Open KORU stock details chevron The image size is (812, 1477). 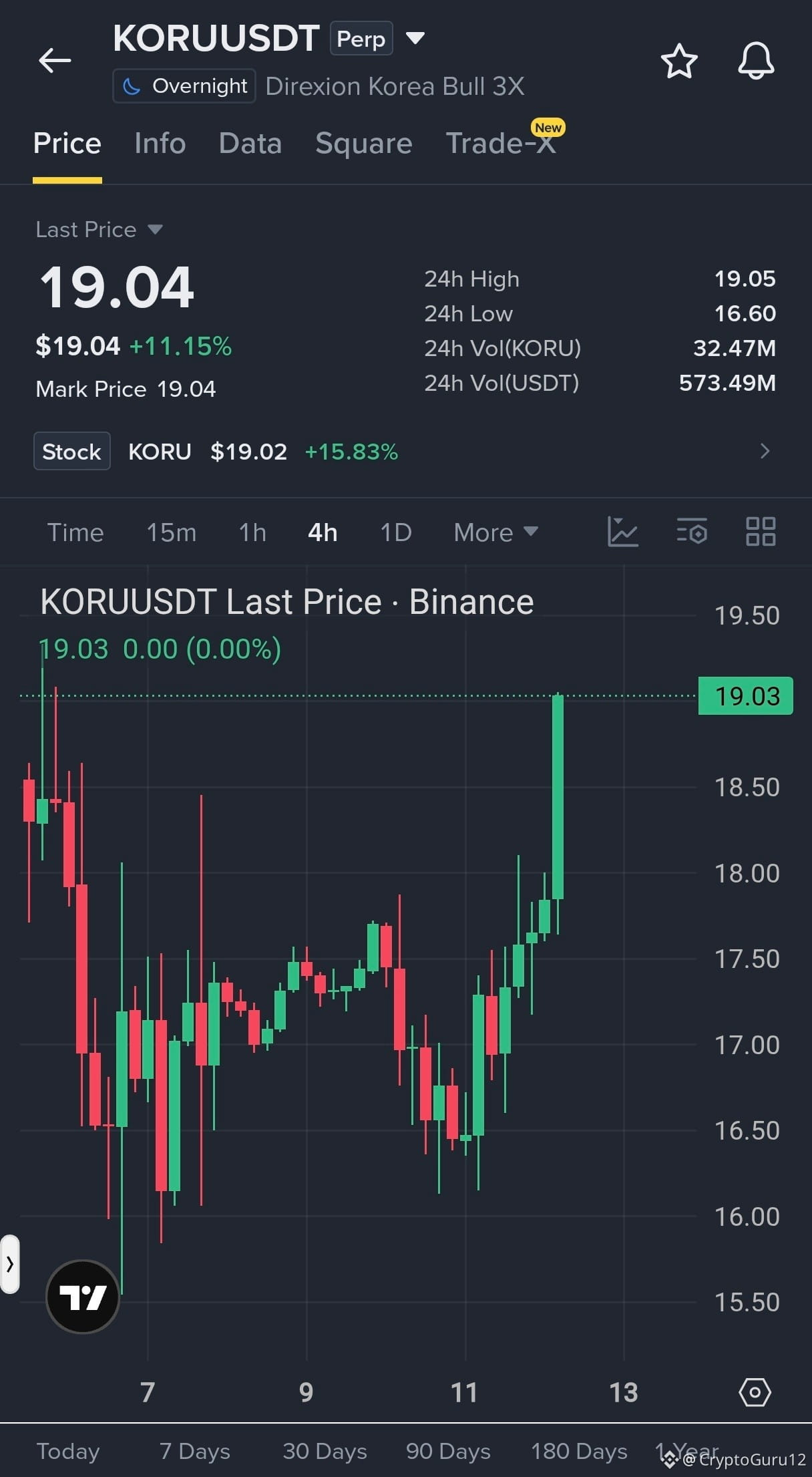click(x=765, y=452)
